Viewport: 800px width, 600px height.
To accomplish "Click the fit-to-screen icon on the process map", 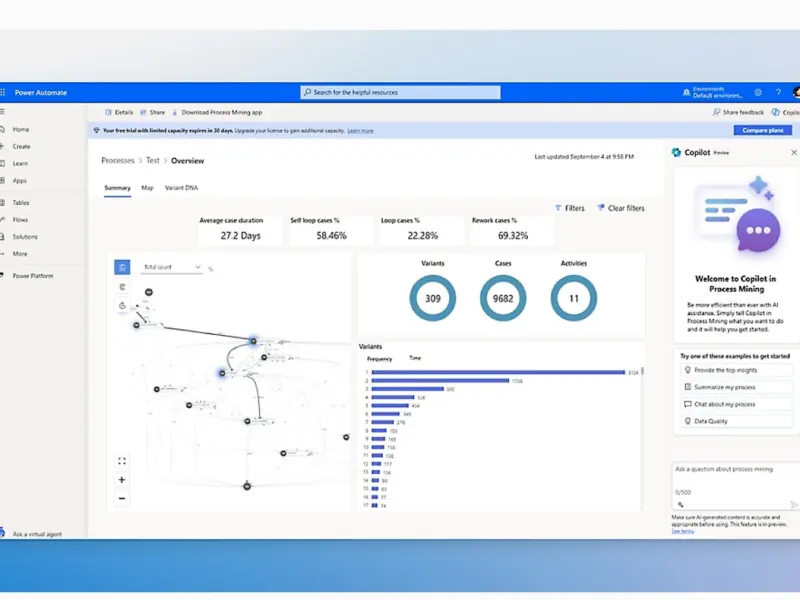I will coord(122,461).
